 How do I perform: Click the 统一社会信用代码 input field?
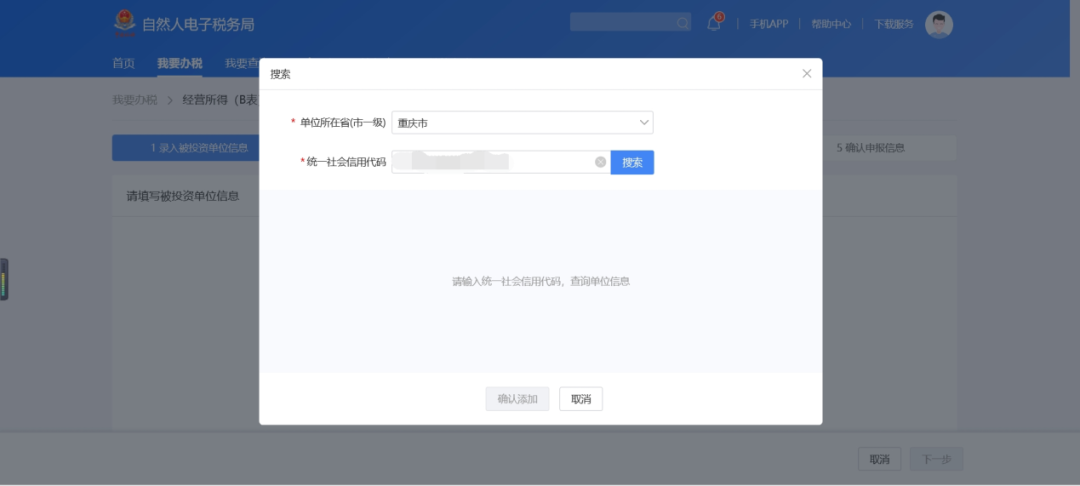(x=501, y=162)
